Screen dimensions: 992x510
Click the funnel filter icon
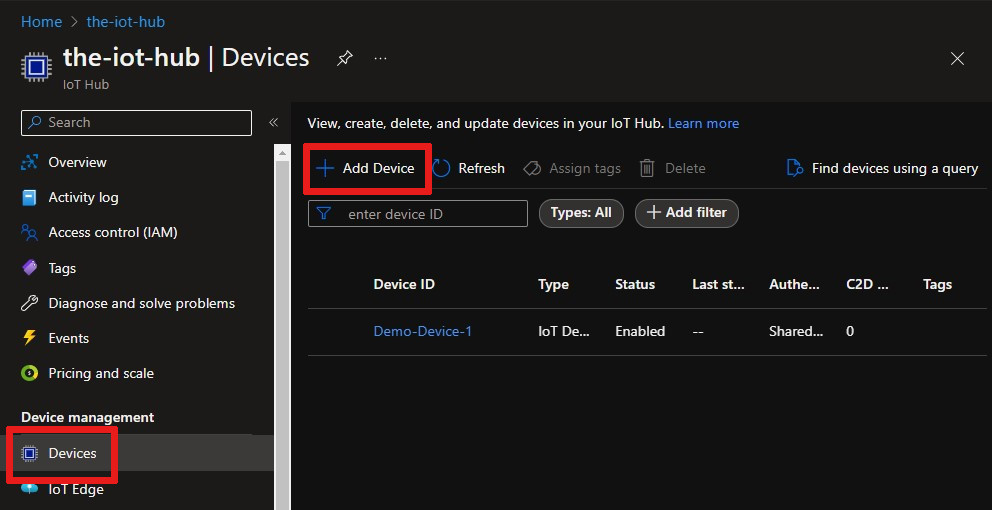[x=324, y=214]
